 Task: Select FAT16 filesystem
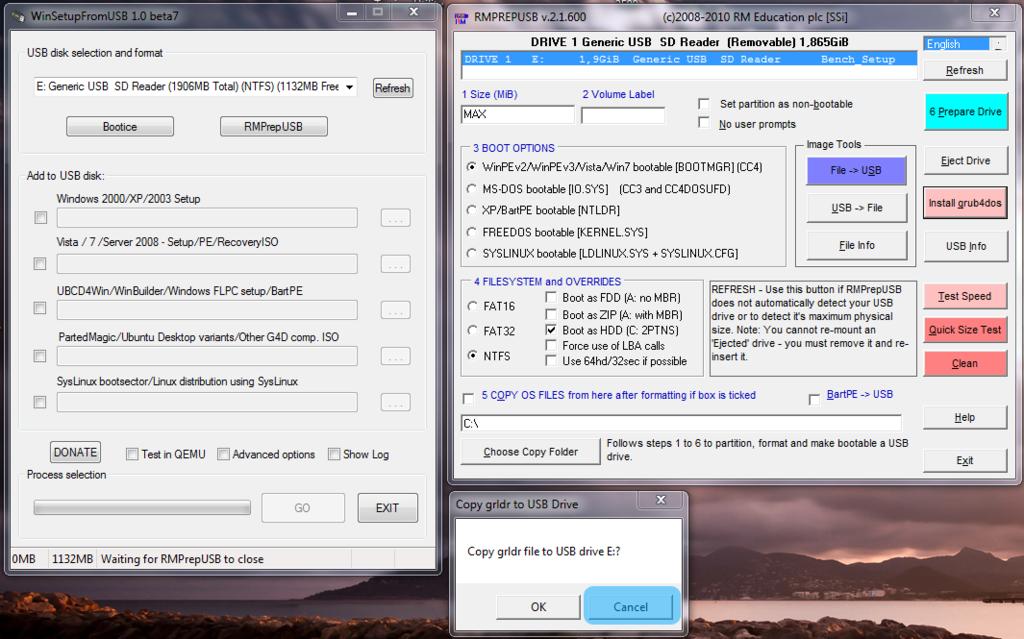(x=472, y=306)
